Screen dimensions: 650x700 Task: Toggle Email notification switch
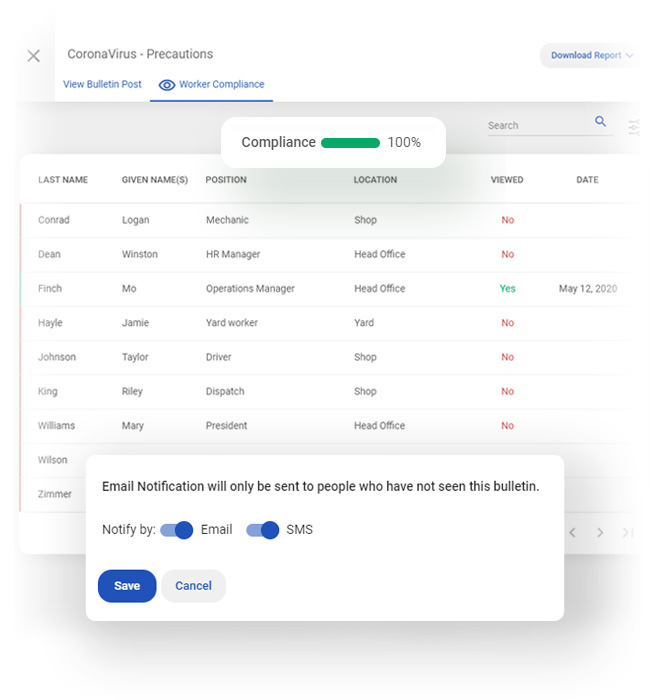[x=177, y=530]
